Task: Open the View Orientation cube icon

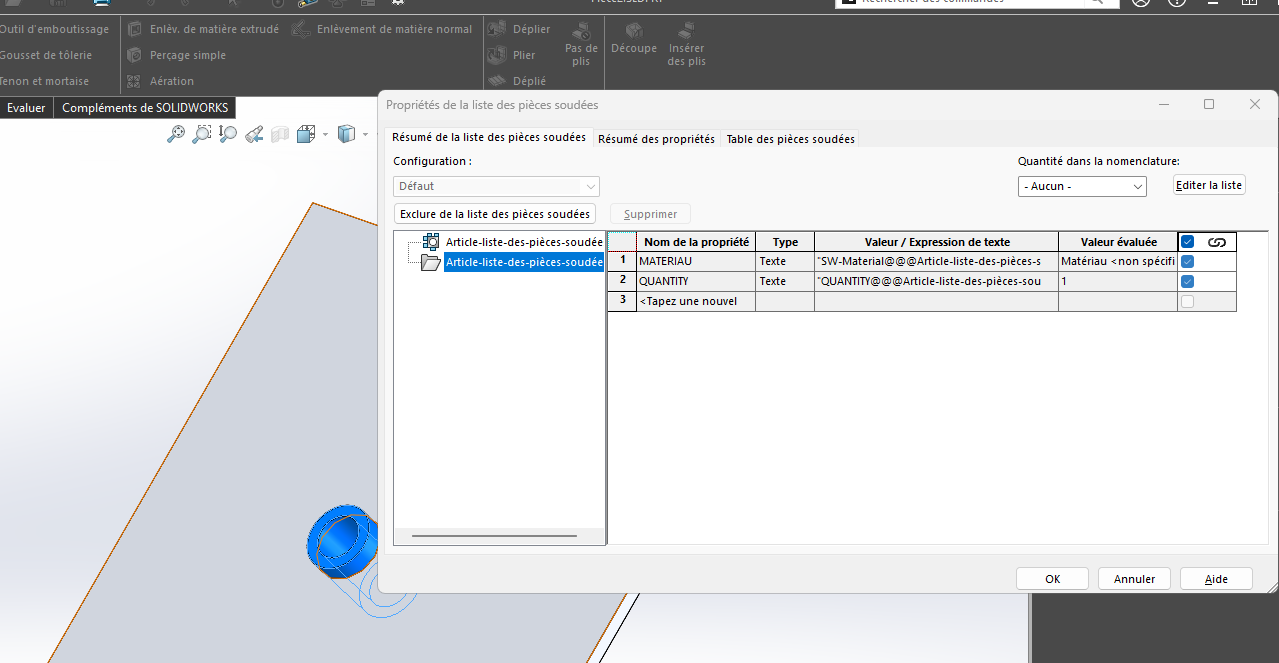Action: pos(306,134)
